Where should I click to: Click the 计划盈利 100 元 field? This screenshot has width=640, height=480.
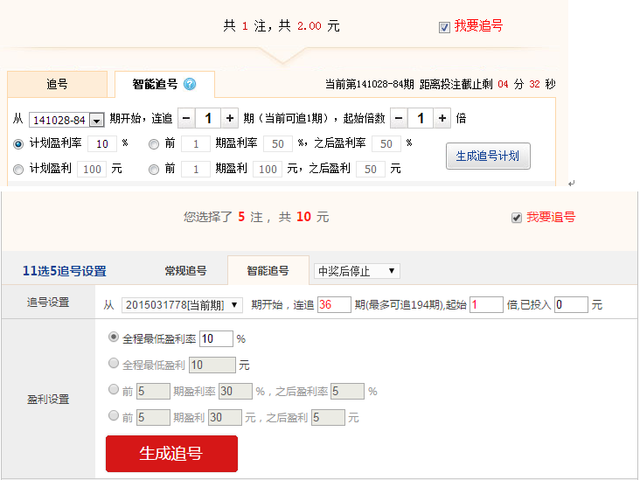click(92, 169)
